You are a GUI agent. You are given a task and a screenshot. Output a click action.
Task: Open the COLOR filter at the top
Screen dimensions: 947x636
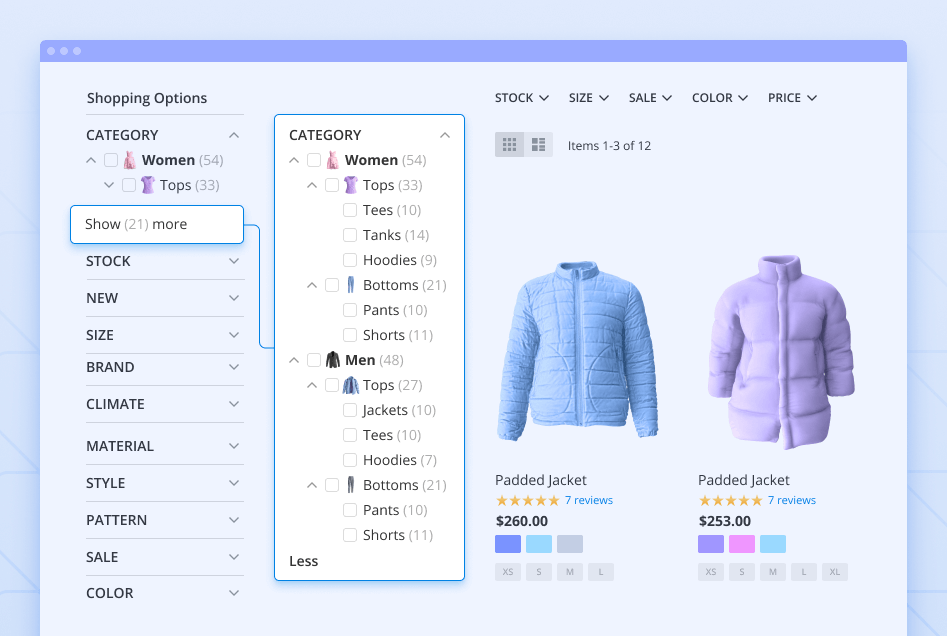[719, 97]
